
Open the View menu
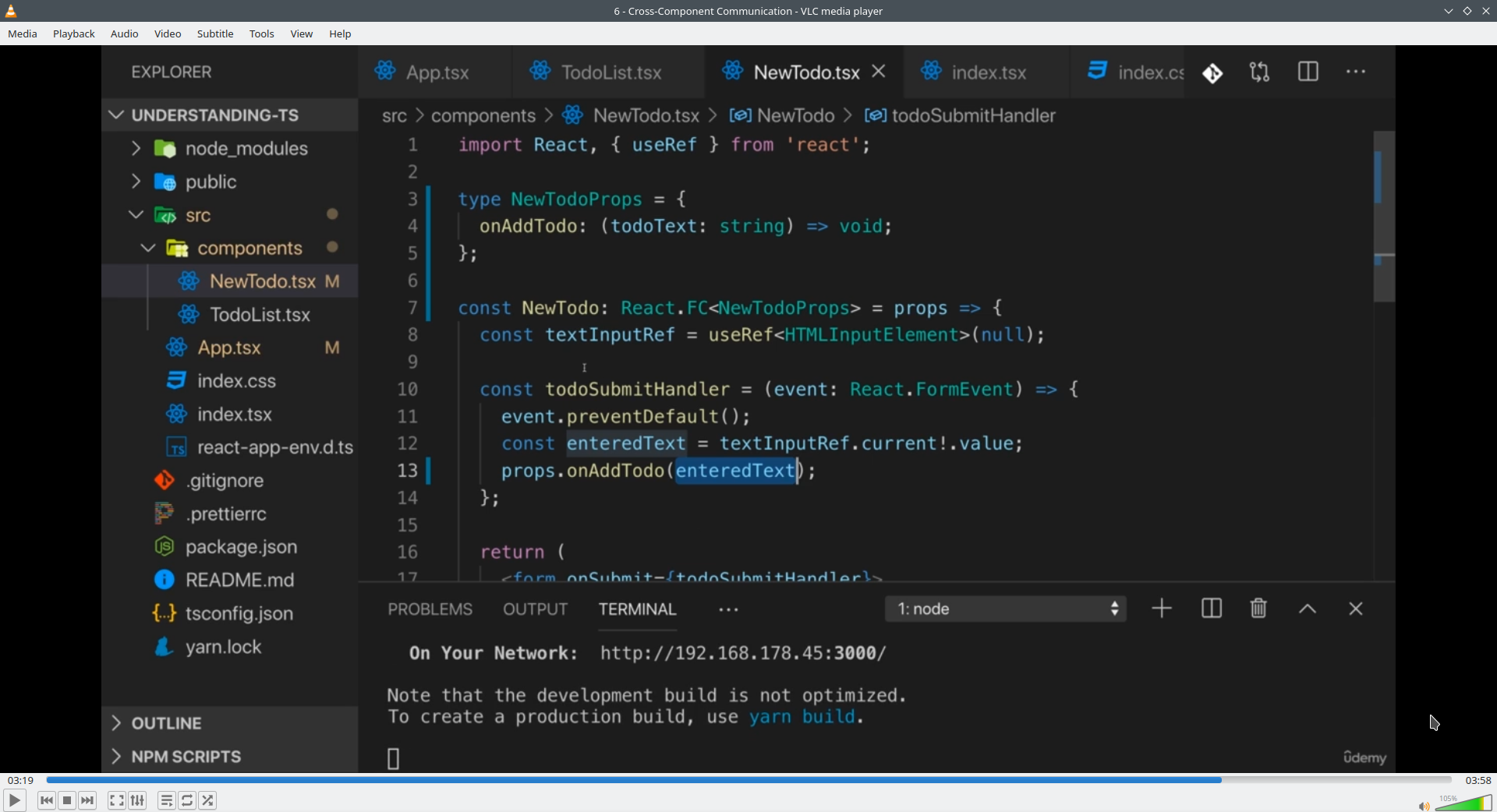click(x=302, y=34)
